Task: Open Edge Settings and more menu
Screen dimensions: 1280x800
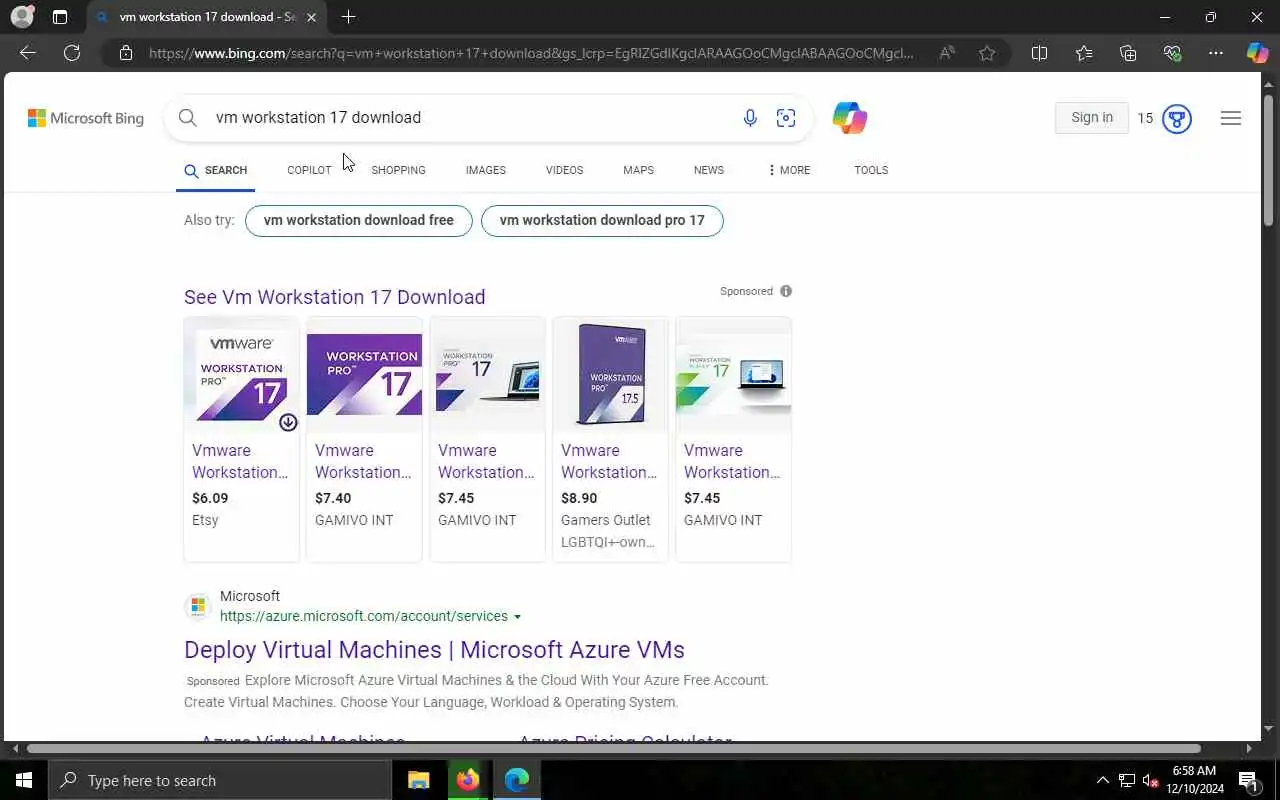Action: (x=1216, y=53)
